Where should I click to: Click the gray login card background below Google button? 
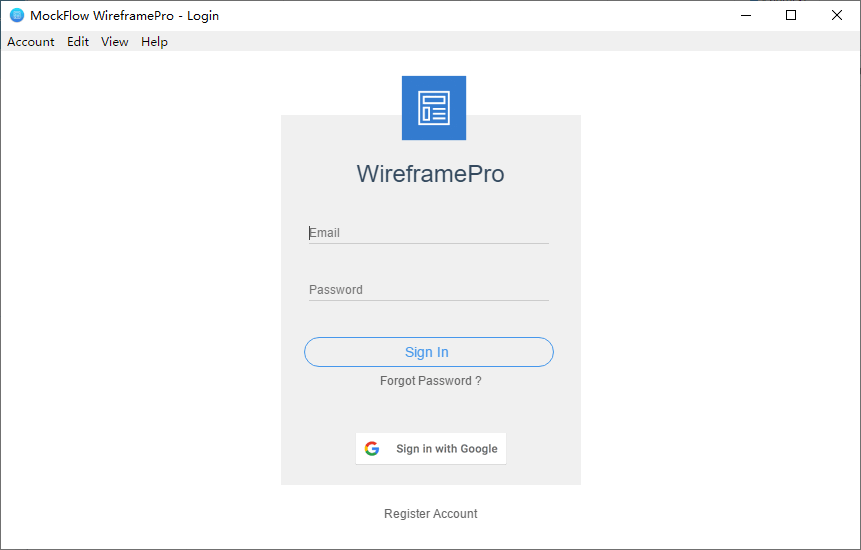point(430,475)
